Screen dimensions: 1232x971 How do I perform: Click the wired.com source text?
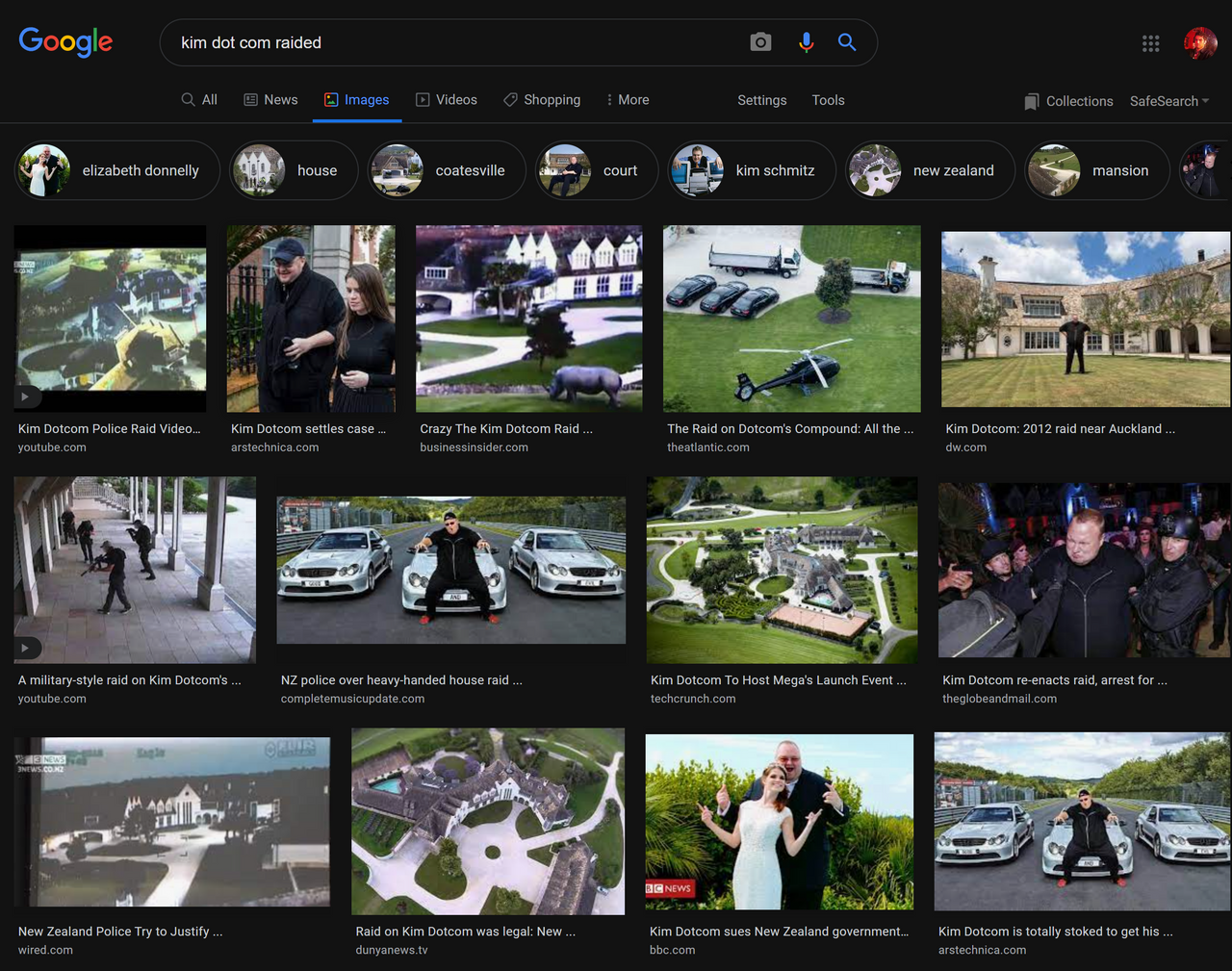(45, 950)
